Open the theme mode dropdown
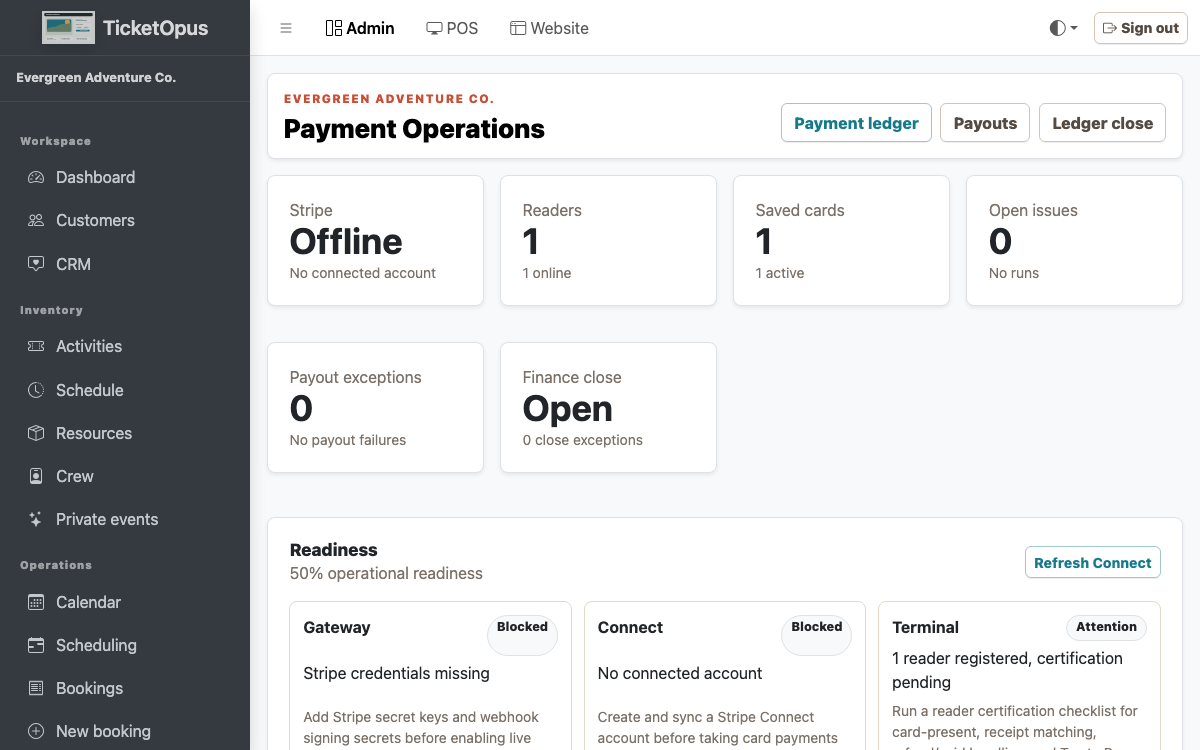This screenshot has width=1200, height=750. [1063, 28]
